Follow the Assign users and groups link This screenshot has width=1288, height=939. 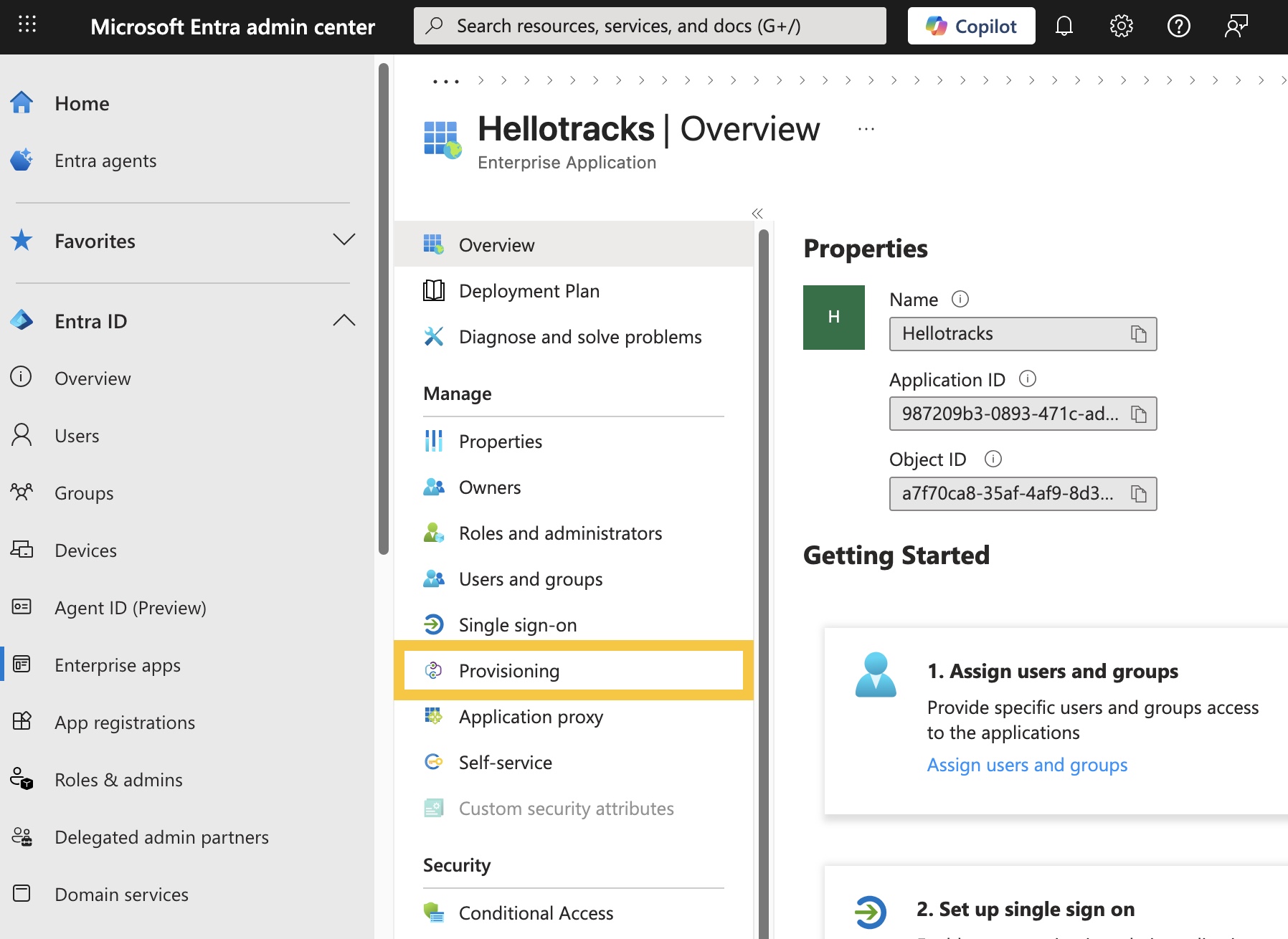[1027, 765]
